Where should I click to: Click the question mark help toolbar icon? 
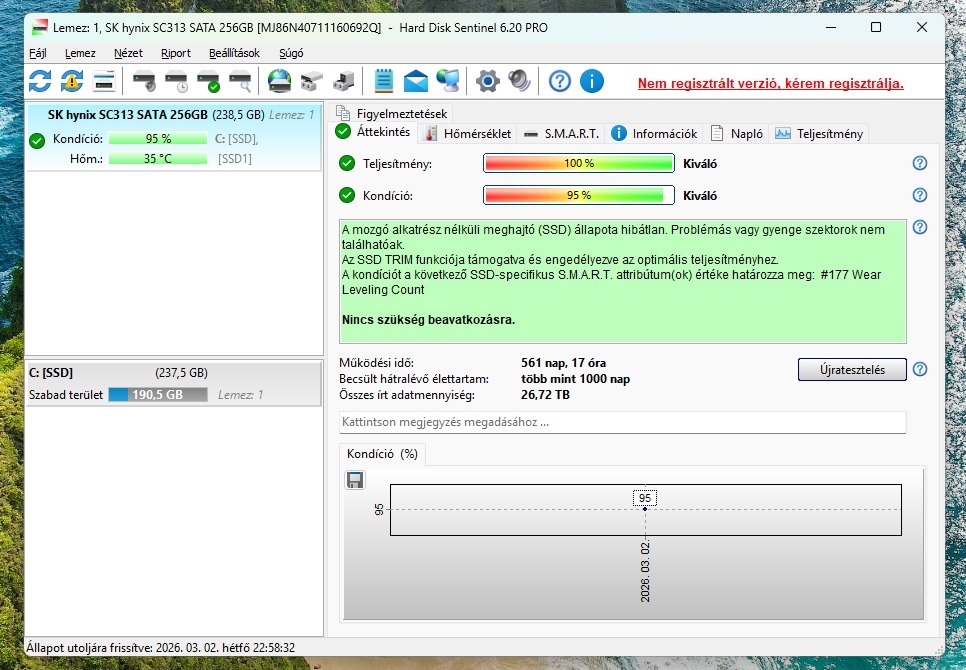click(x=559, y=81)
